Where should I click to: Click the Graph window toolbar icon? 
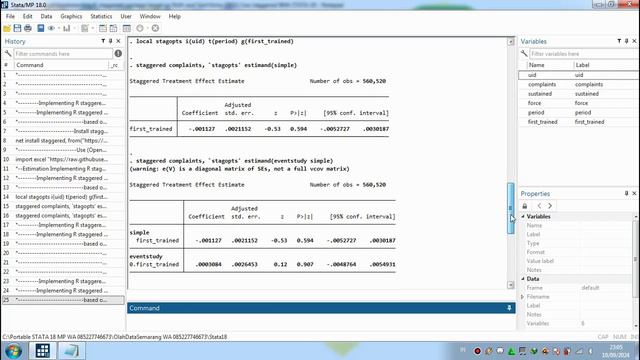point(66,28)
